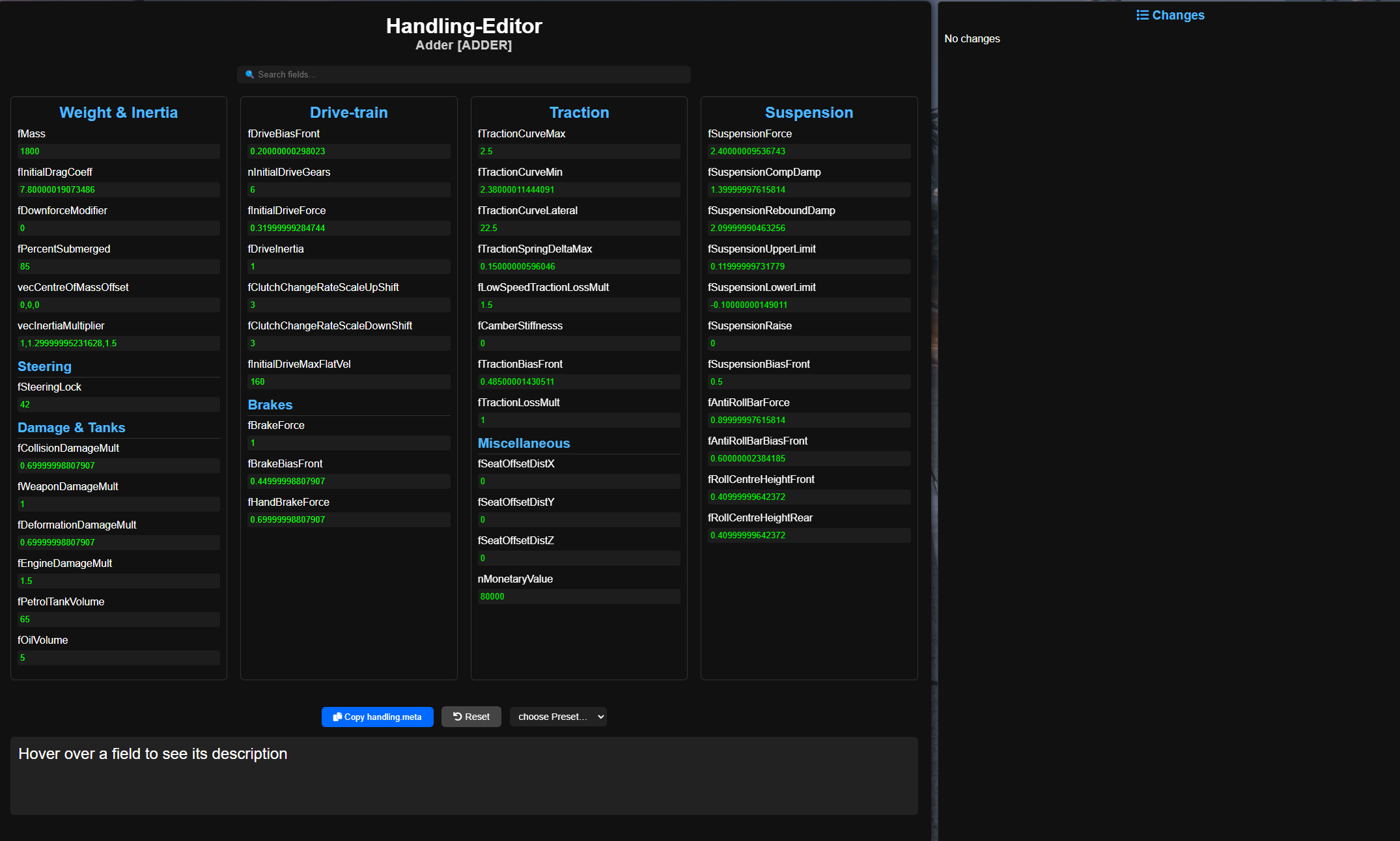The width and height of the screenshot is (1400, 841).
Task: Click the fPetrolTankVolume value
Action: tap(118, 619)
